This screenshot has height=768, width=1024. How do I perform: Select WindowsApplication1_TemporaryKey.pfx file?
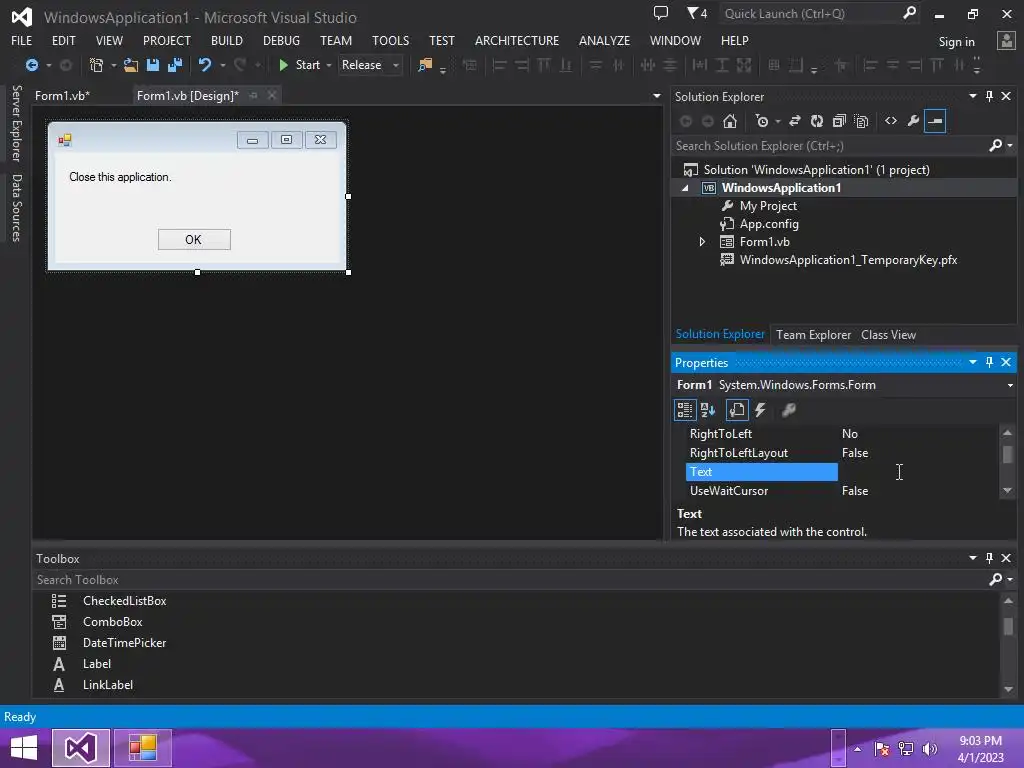(x=848, y=260)
